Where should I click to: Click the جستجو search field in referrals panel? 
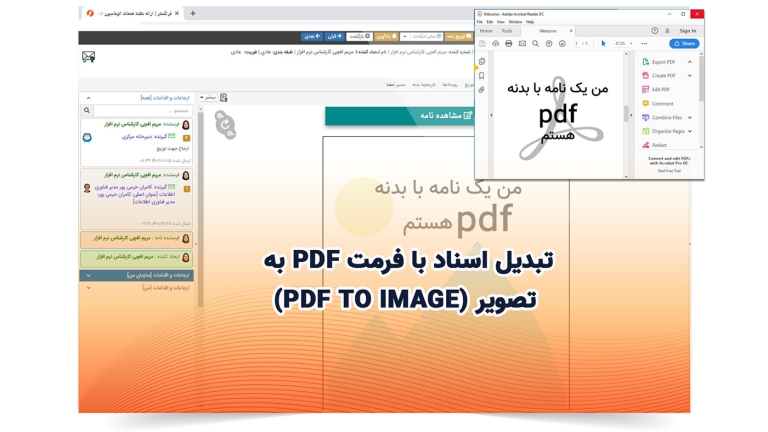[x=143, y=111]
